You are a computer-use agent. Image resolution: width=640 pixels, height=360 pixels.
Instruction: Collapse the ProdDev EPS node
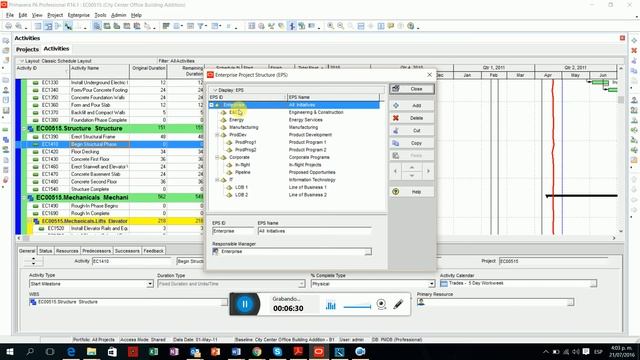[217, 135]
